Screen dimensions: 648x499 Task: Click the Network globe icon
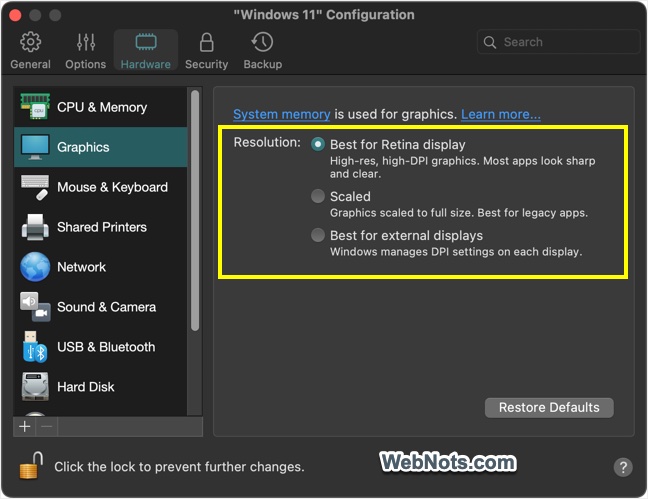35,267
